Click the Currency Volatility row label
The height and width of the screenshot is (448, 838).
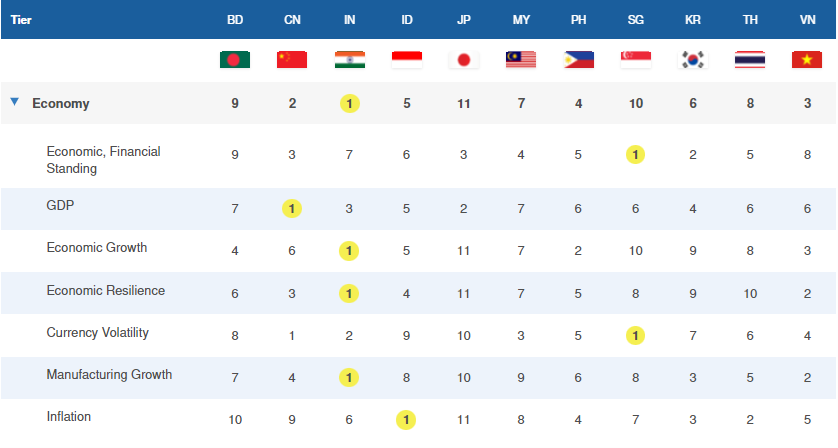(98, 332)
